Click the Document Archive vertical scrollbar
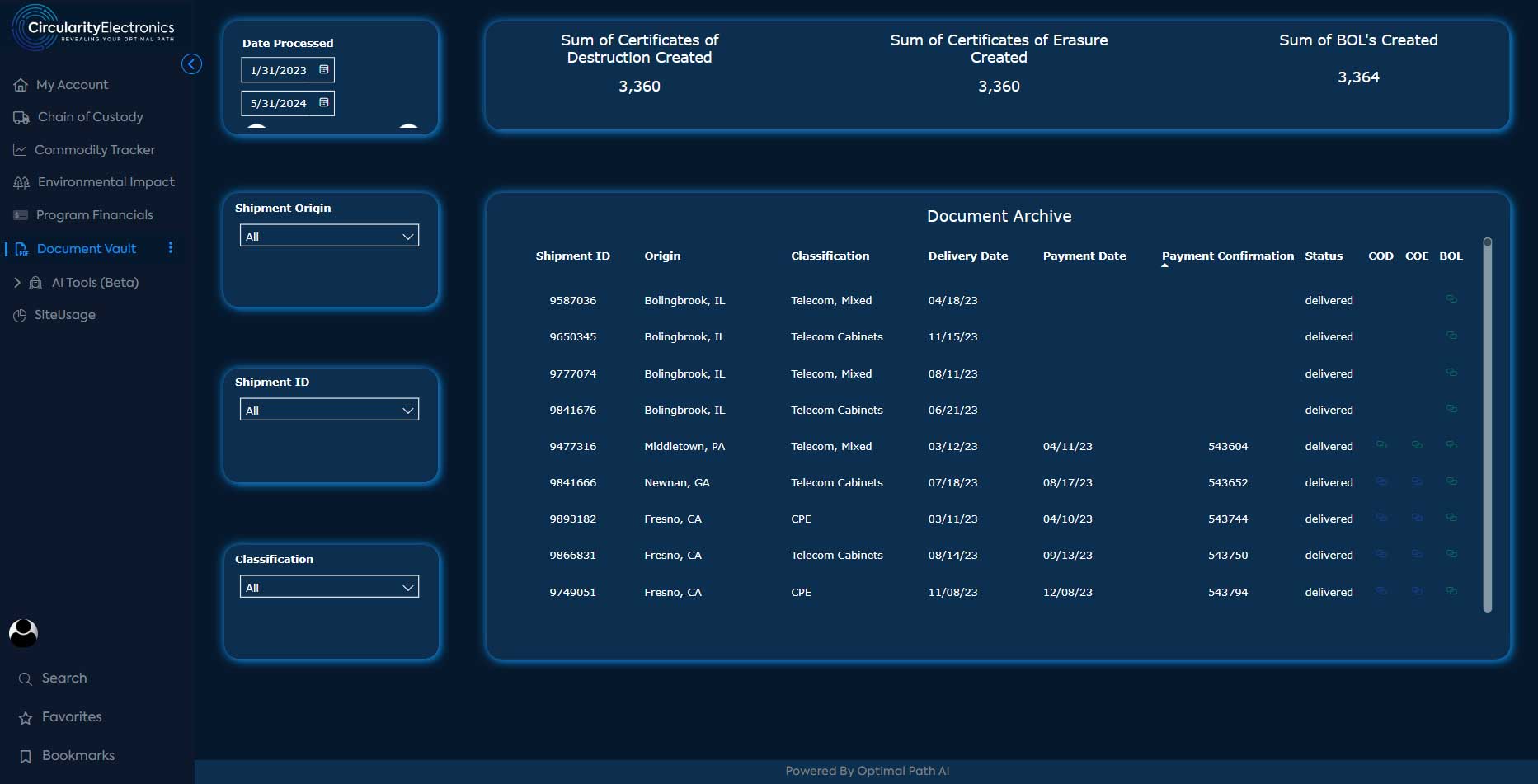The image size is (1538, 784). click(x=1488, y=425)
